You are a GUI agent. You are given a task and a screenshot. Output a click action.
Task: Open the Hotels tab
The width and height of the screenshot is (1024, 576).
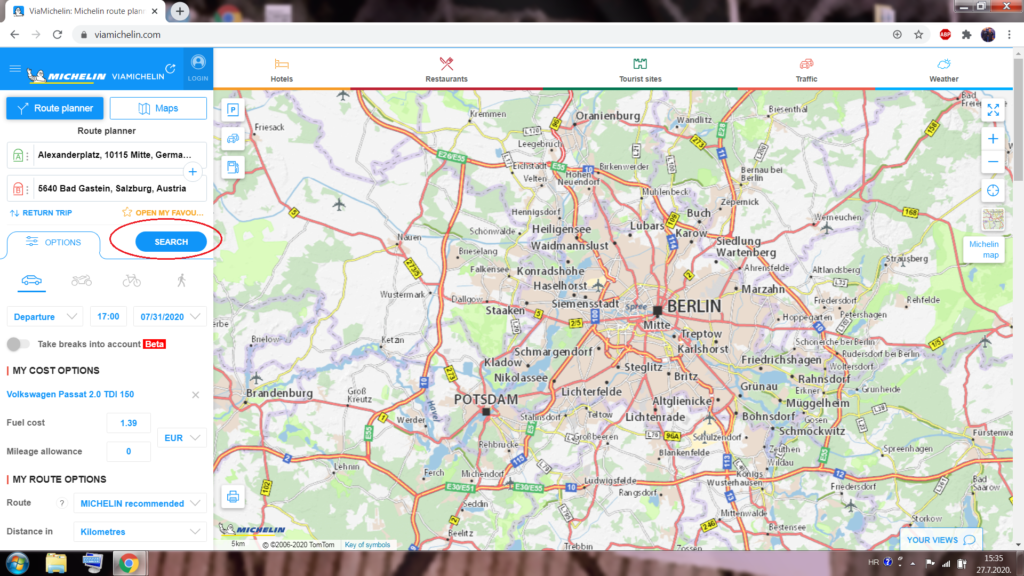[282, 70]
